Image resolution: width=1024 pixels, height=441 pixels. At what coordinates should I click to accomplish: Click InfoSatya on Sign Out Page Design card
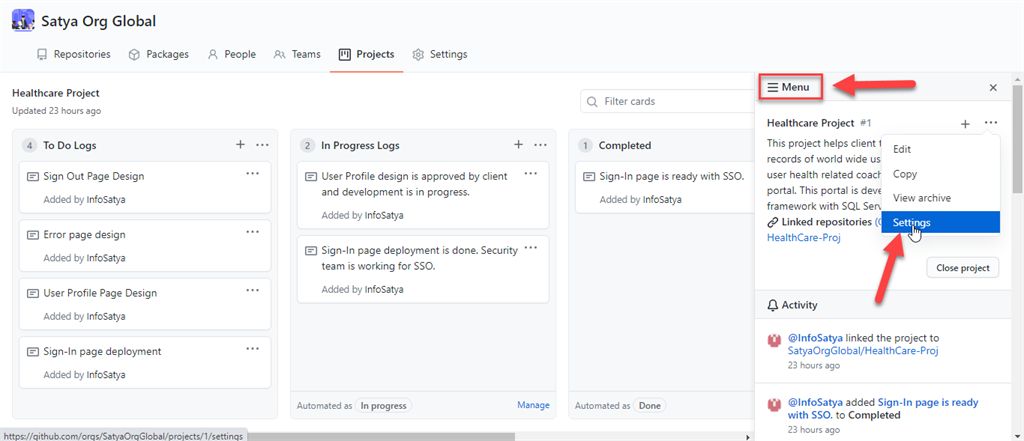click(106, 200)
